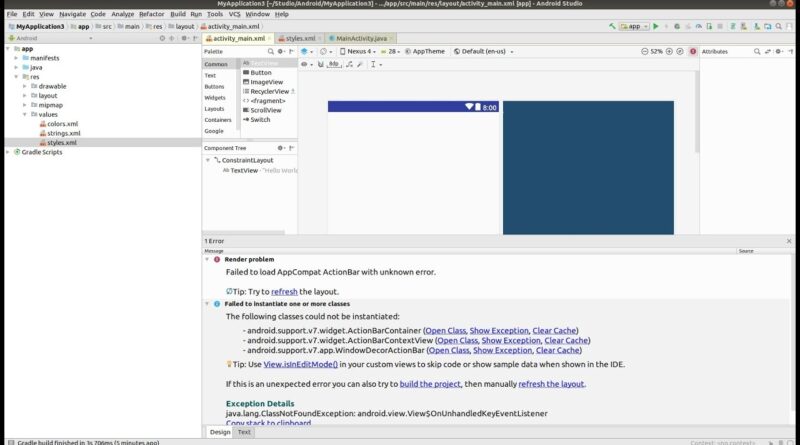Click the refresh link in the tip
The width and height of the screenshot is (800, 445).
(284, 292)
